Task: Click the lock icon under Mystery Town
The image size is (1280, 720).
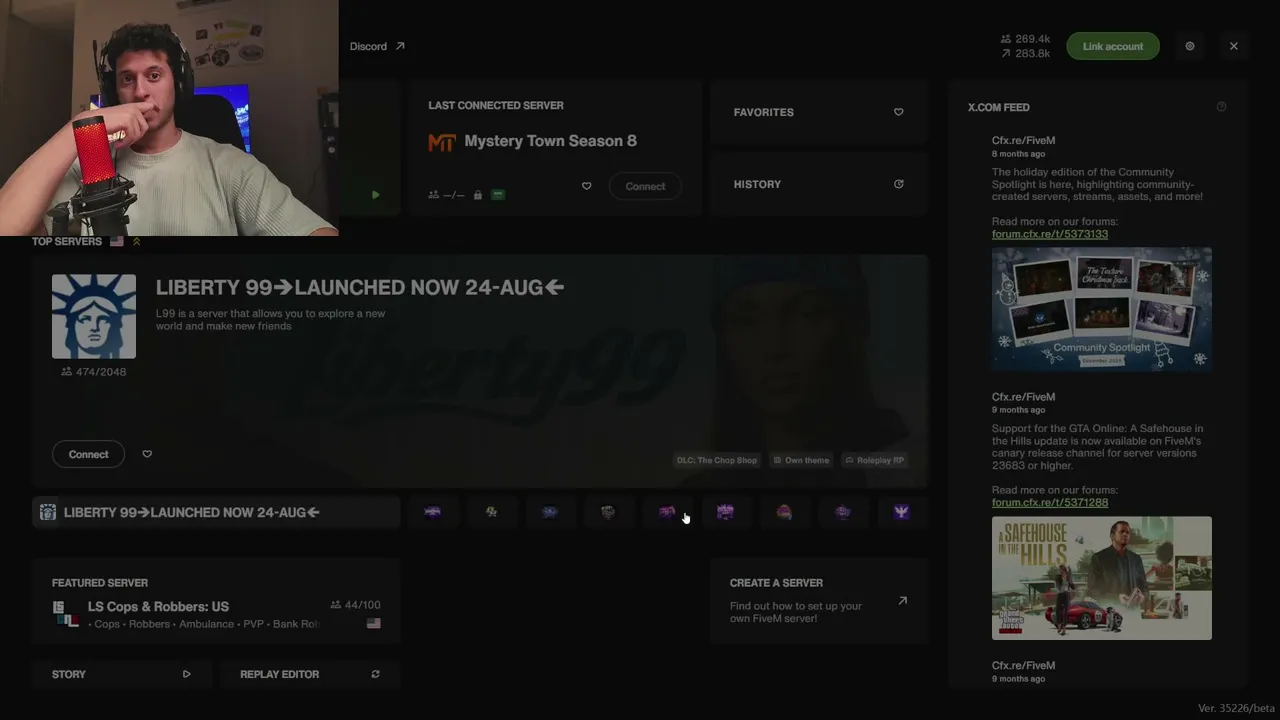Action: tap(477, 195)
